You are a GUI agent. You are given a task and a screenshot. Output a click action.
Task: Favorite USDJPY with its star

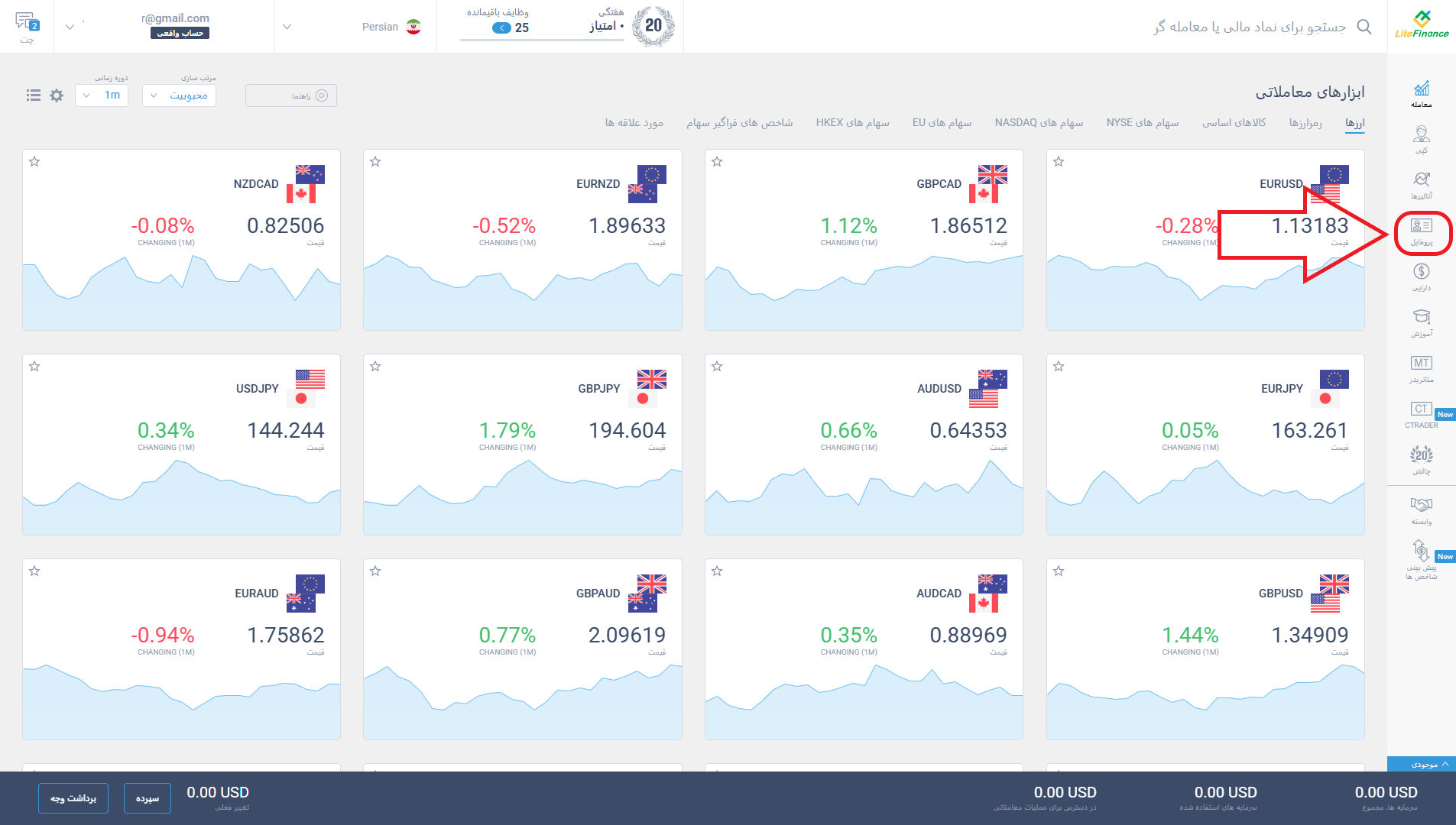(34, 366)
